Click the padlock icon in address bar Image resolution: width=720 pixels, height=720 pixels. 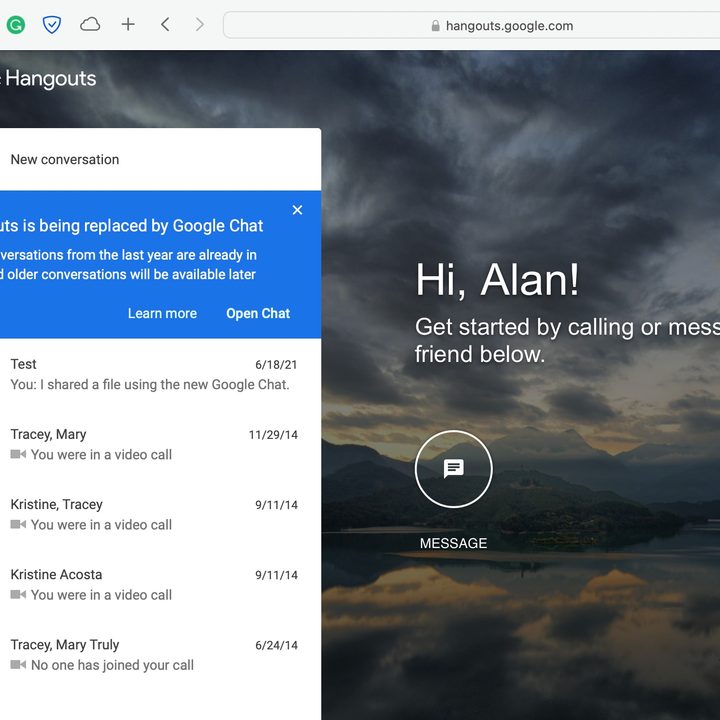tap(435, 26)
